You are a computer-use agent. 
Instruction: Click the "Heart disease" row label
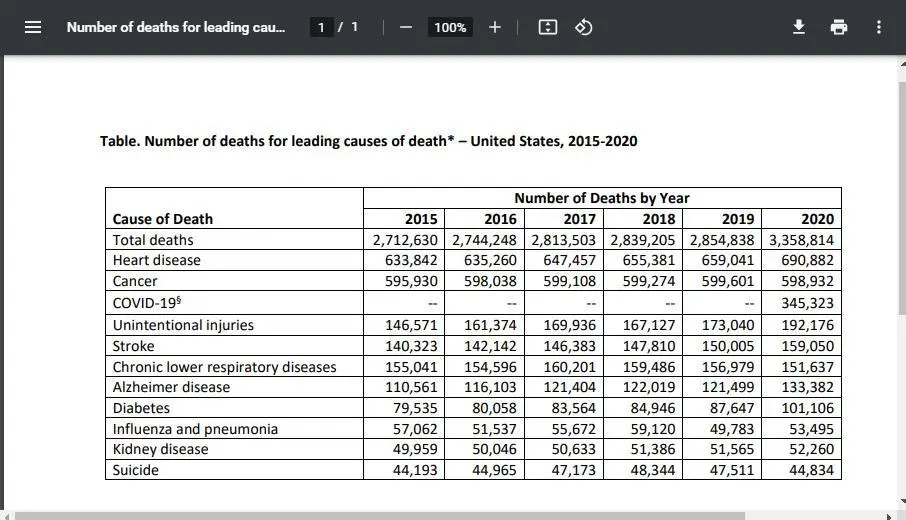point(156,260)
